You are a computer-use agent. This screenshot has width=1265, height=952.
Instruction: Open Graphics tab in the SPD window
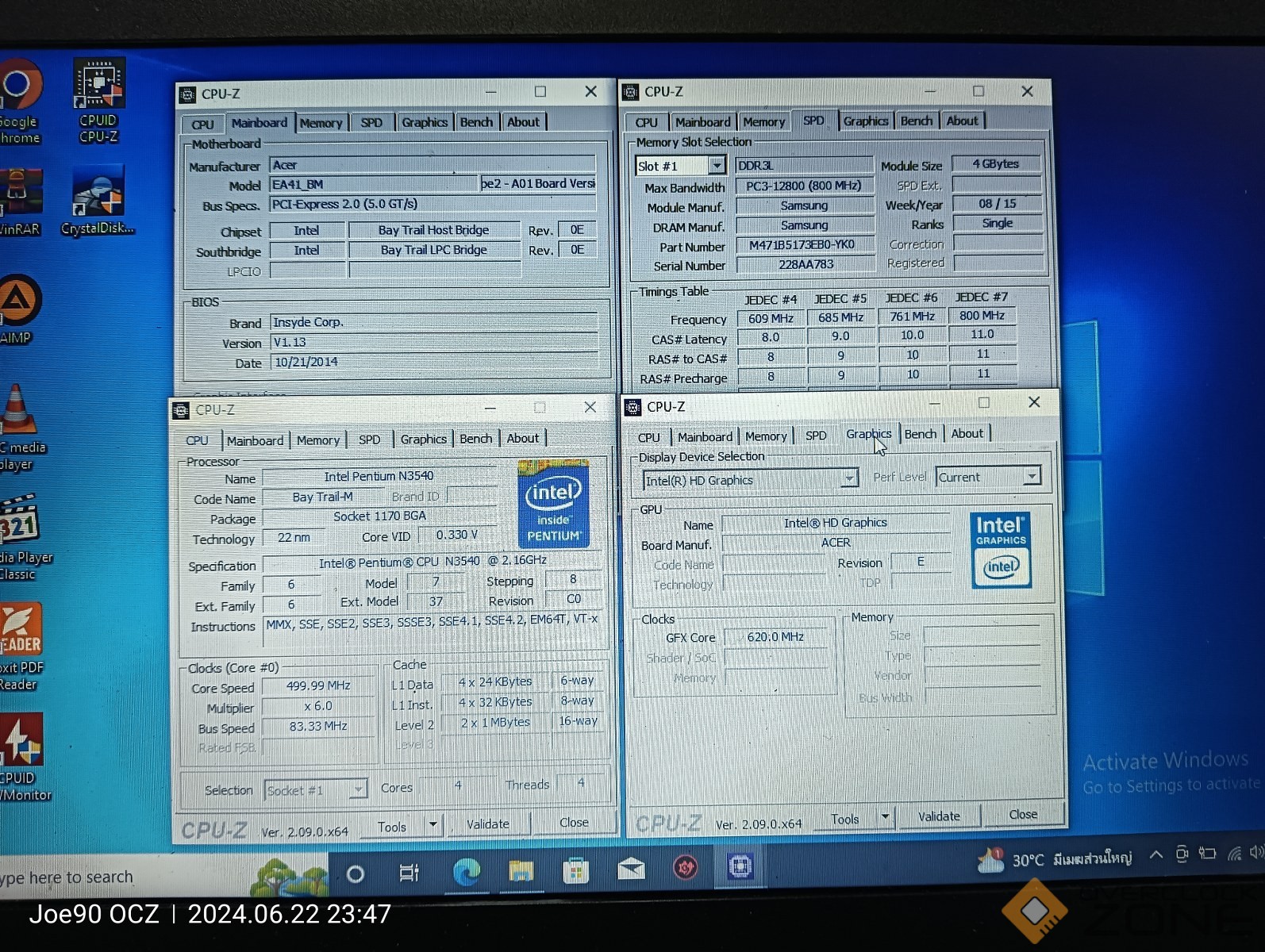[865, 121]
